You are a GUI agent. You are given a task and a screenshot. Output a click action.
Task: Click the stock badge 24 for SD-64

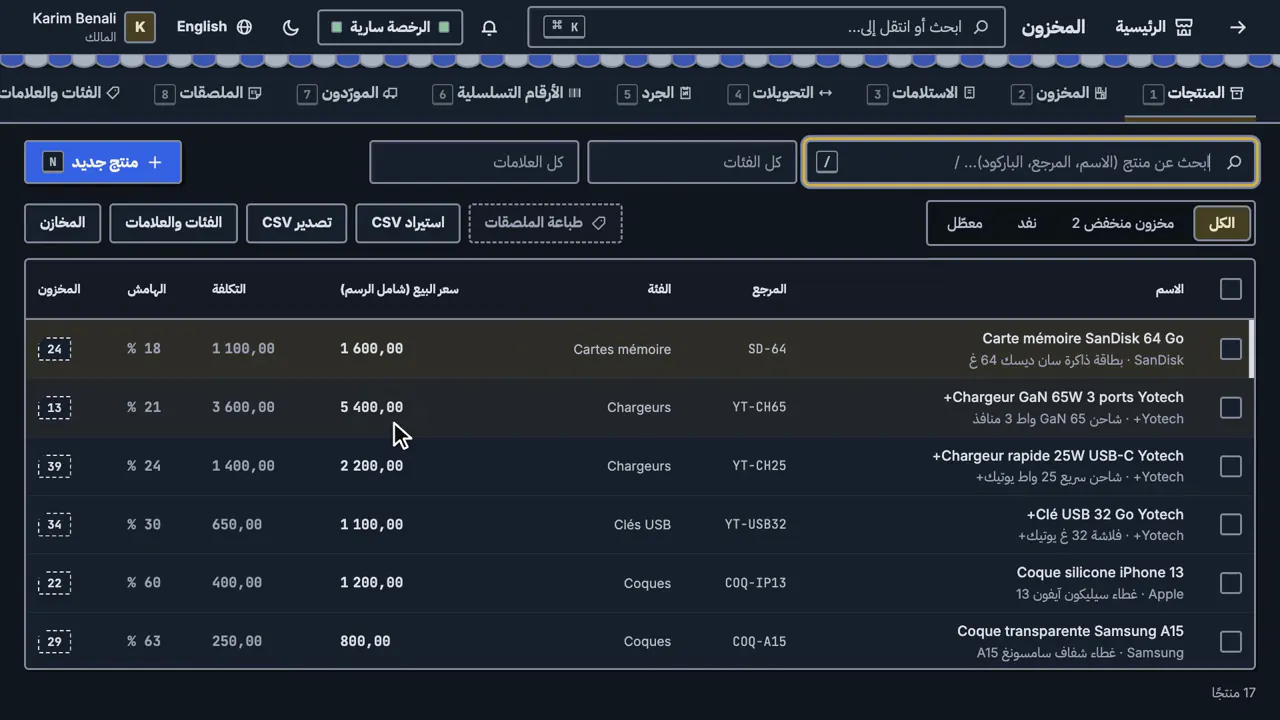point(54,349)
